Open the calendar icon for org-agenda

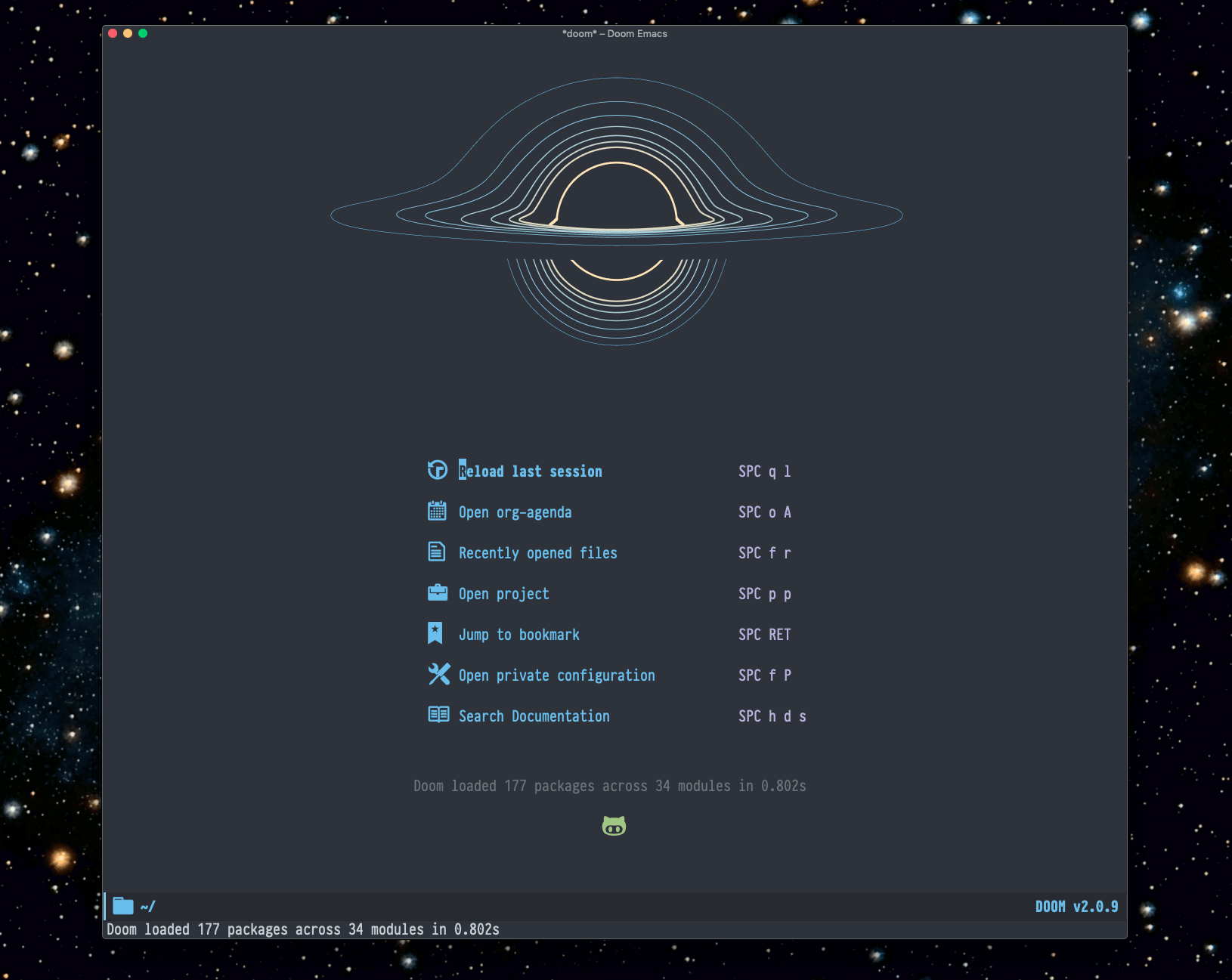coord(437,511)
